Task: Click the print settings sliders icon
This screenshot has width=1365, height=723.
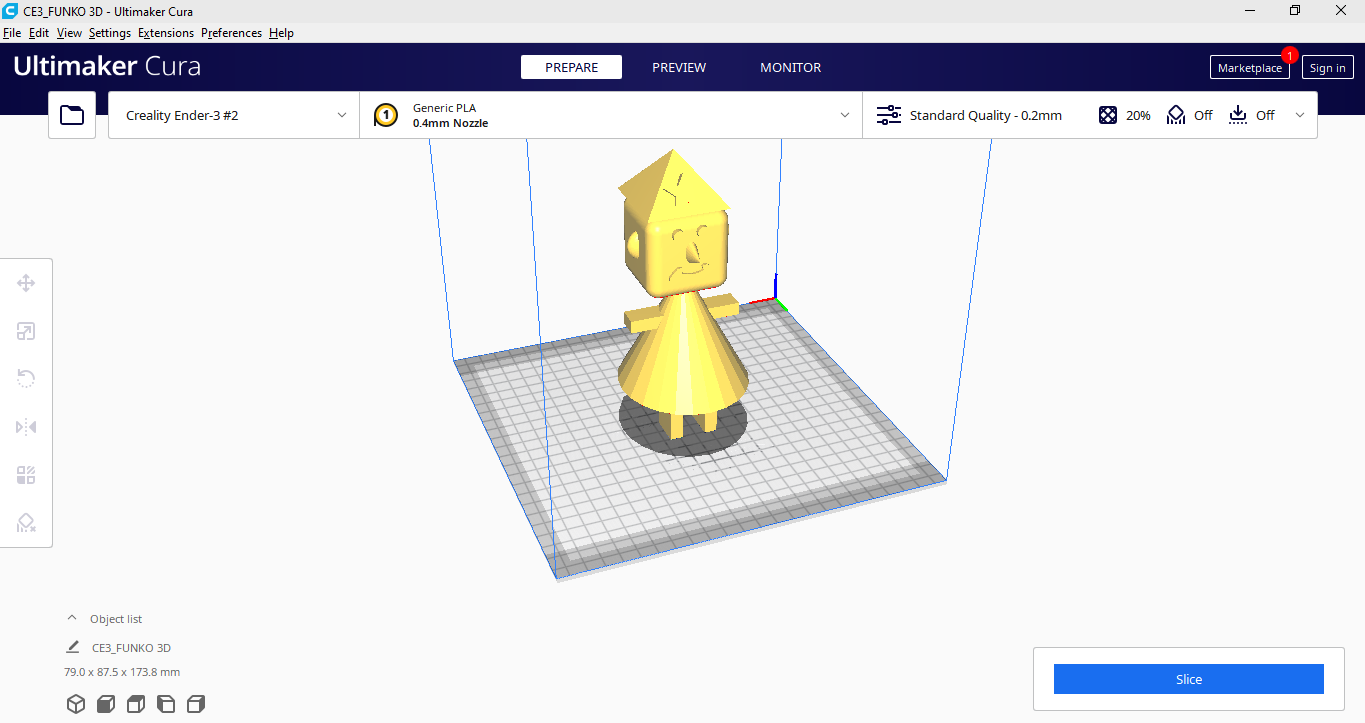Action: pos(889,115)
